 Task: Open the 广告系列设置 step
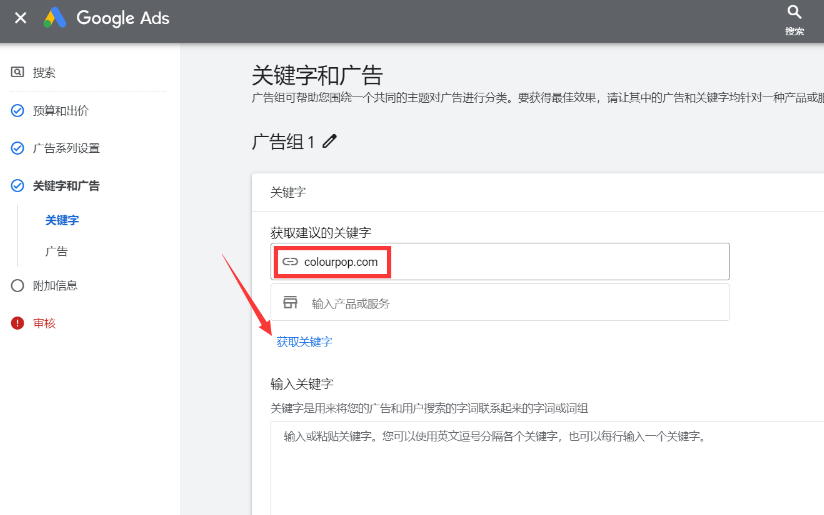tap(66, 148)
